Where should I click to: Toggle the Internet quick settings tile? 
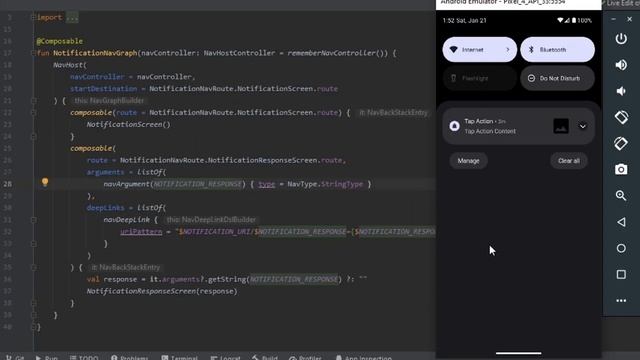(x=480, y=50)
